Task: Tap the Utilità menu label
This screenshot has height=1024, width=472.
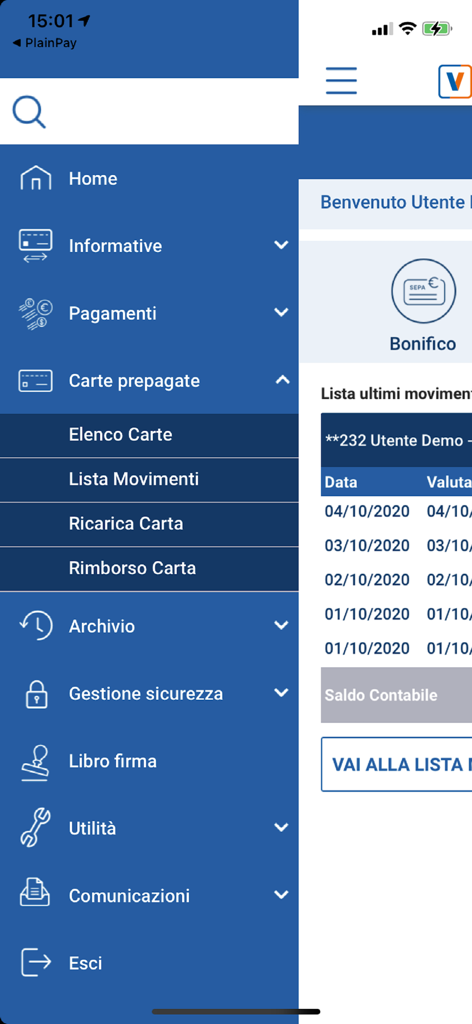Action: click(92, 828)
